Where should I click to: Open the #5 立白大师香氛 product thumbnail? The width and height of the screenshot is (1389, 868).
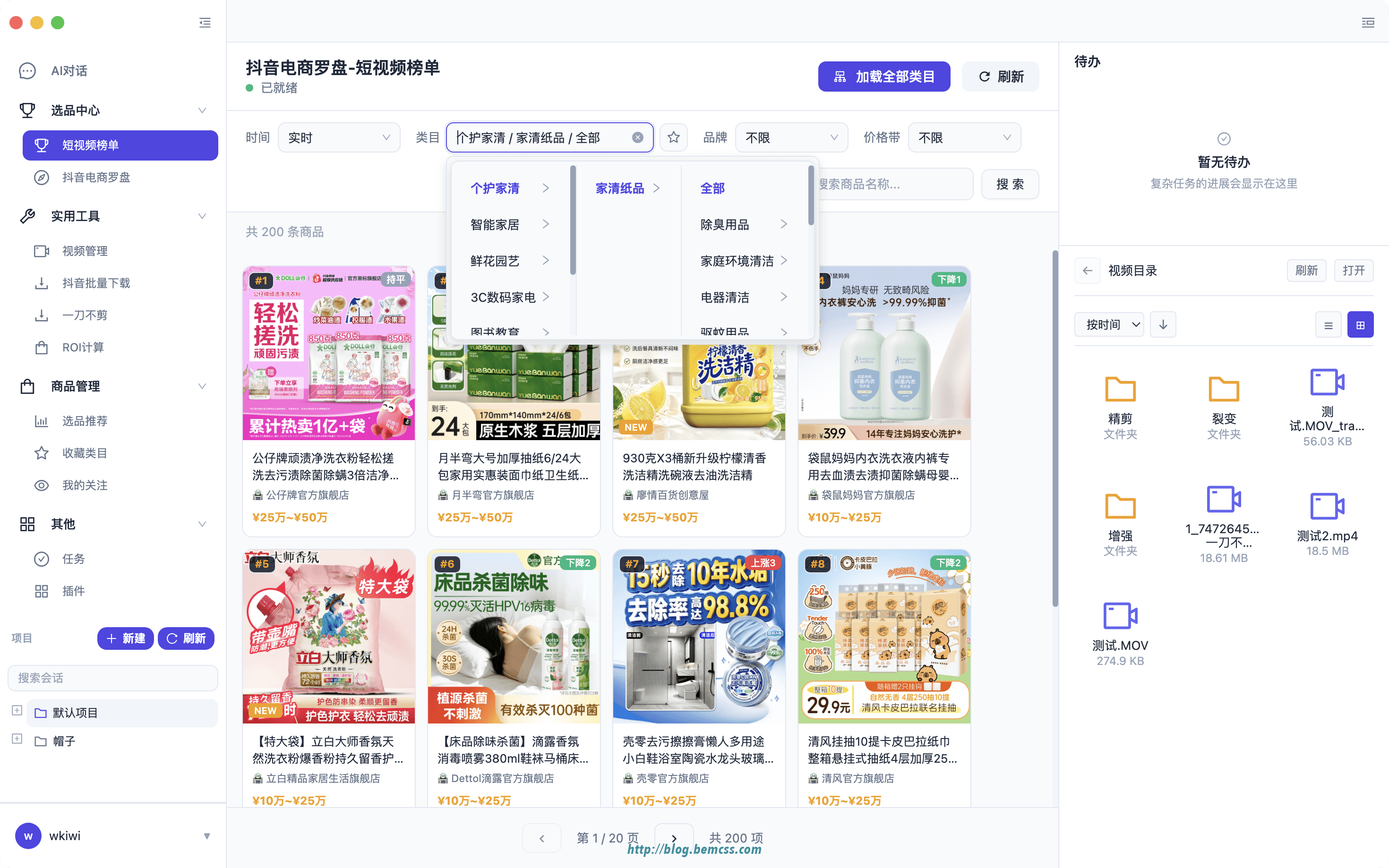[x=328, y=637]
